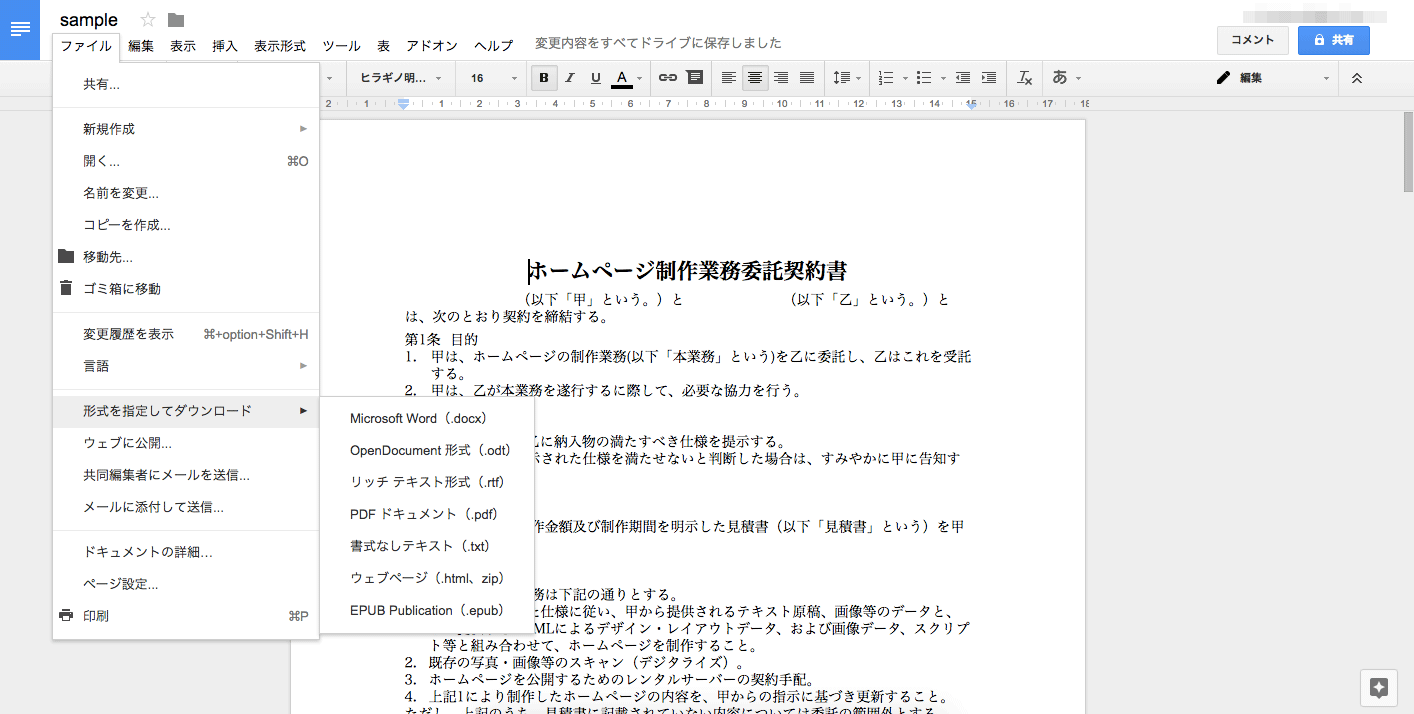Image resolution: width=1414 pixels, height=714 pixels.
Task: Toggle underline formatting
Action: 596,78
